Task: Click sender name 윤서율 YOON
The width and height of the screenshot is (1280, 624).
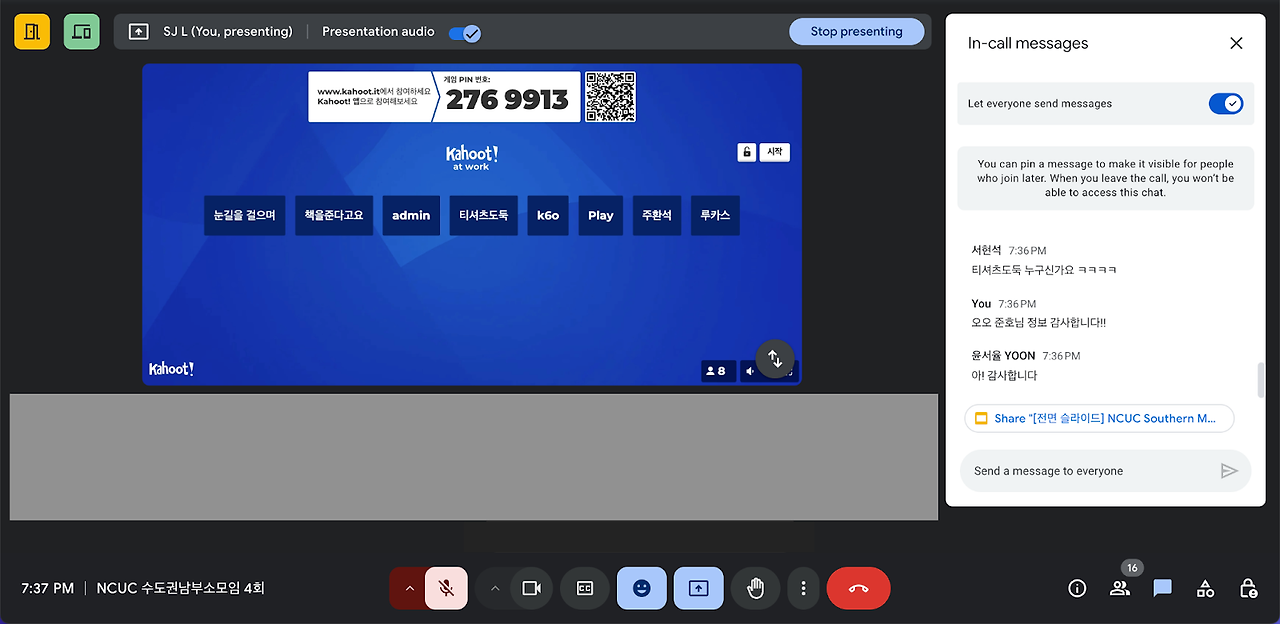Action: (1003, 356)
